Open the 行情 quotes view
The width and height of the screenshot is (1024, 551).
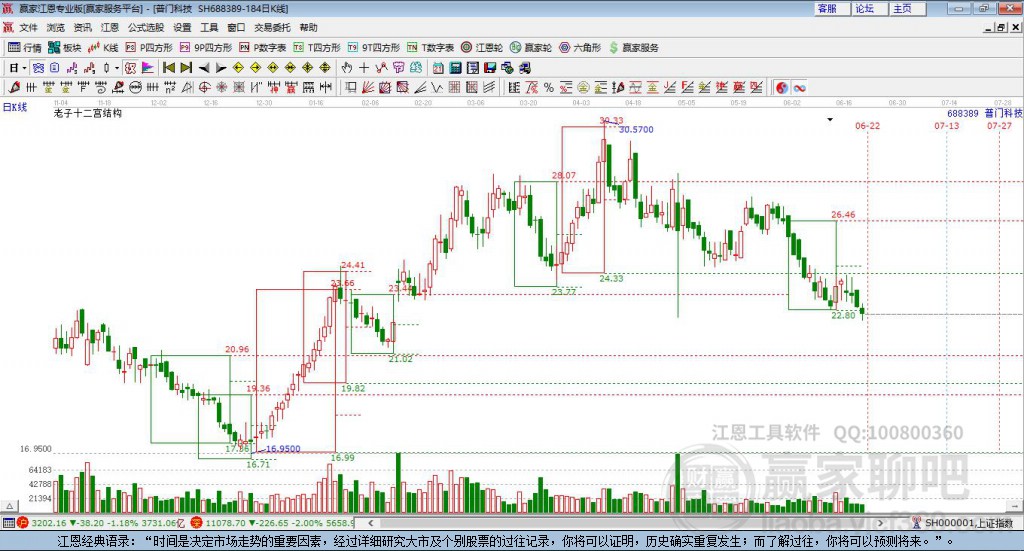[25, 48]
